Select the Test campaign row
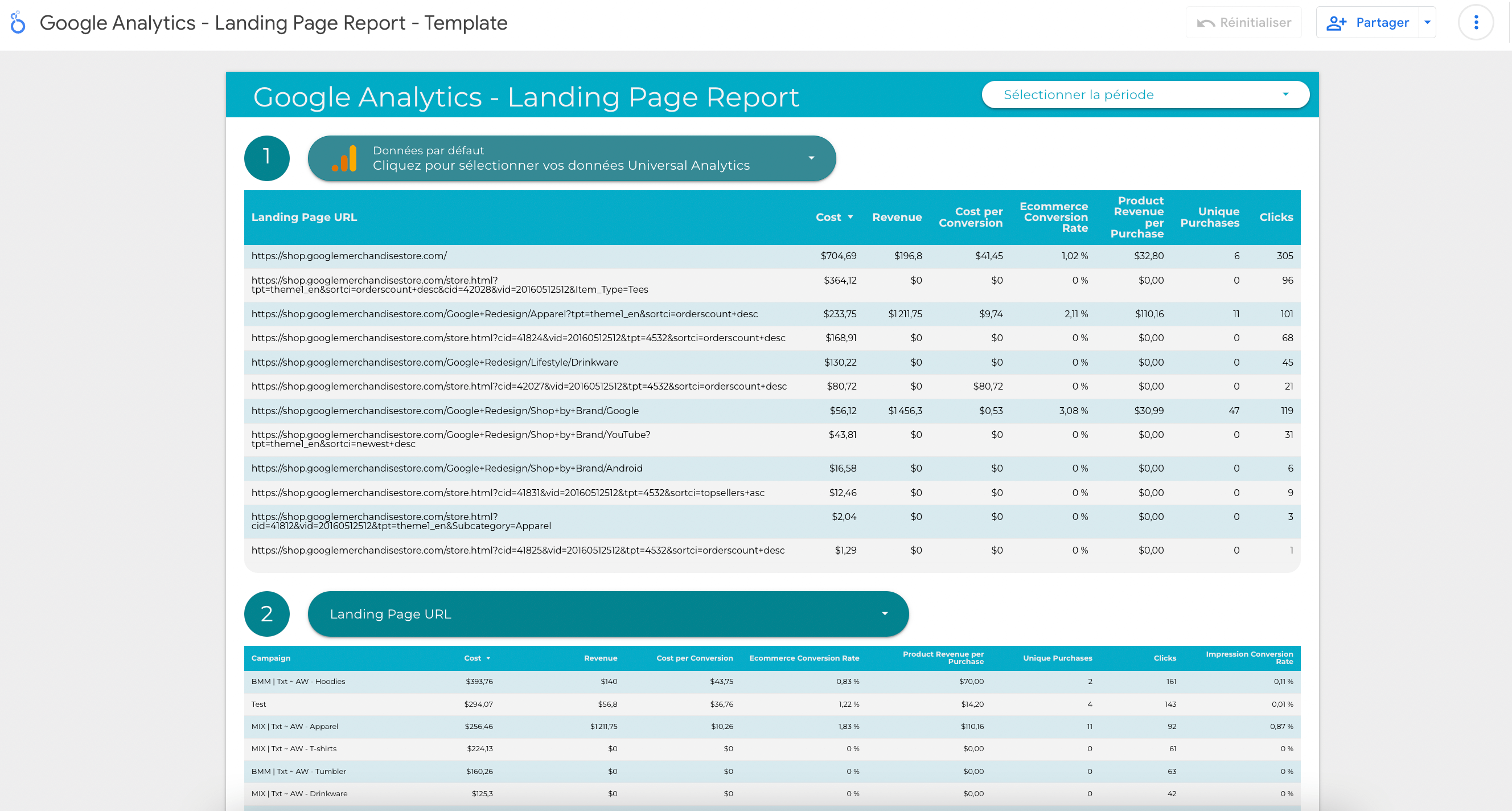1512x811 pixels. [x=772, y=704]
